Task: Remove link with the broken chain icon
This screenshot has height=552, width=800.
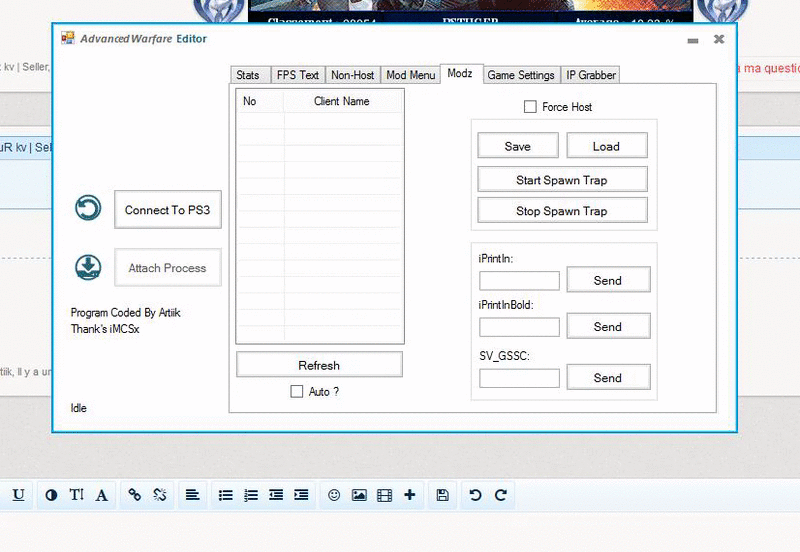Action: [x=160, y=495]
